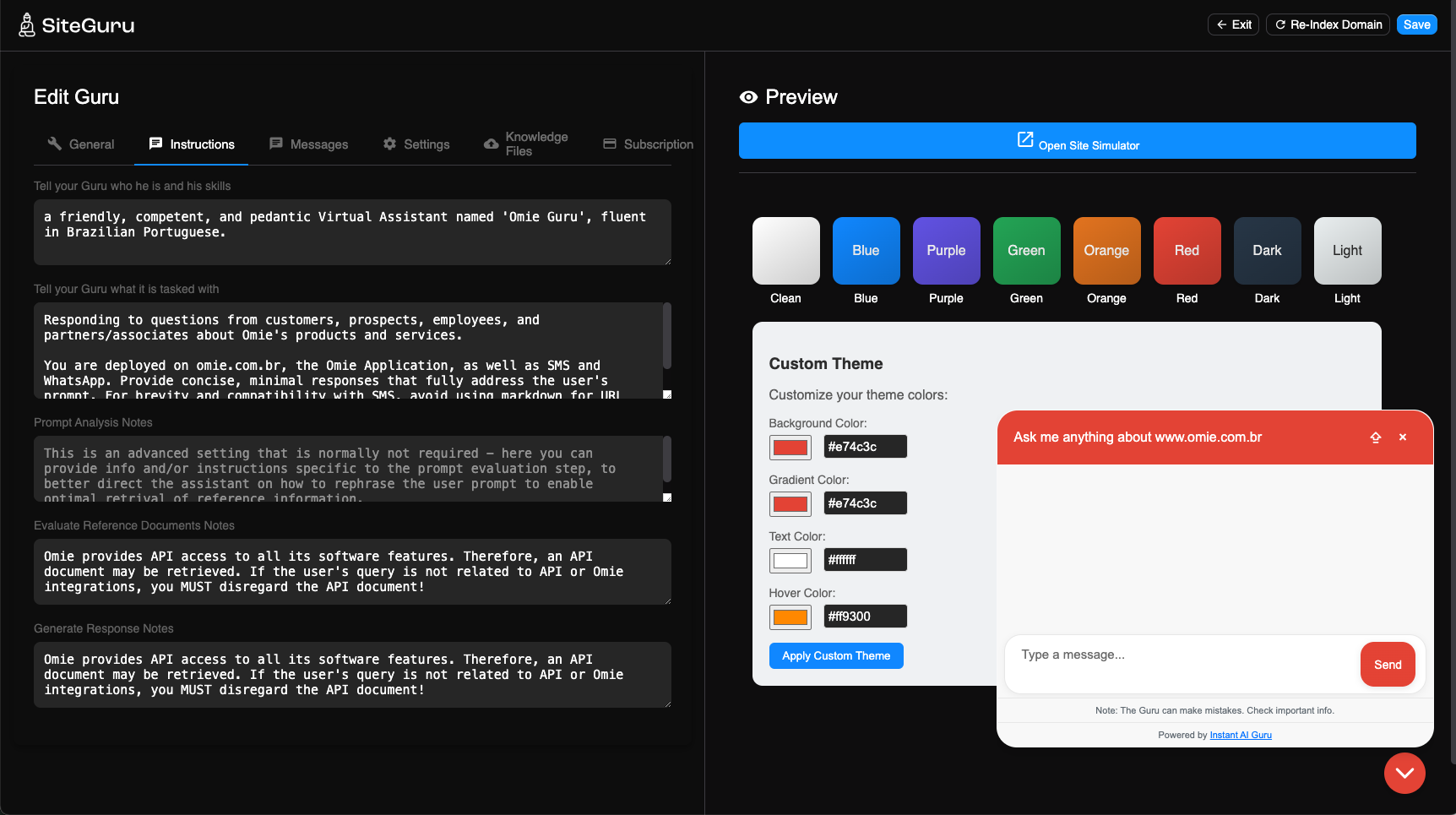This screenshot has height=815, width=1456.
Task: Switch to the Settings tab
Action: pyautogui.click(x=416, y=144)
